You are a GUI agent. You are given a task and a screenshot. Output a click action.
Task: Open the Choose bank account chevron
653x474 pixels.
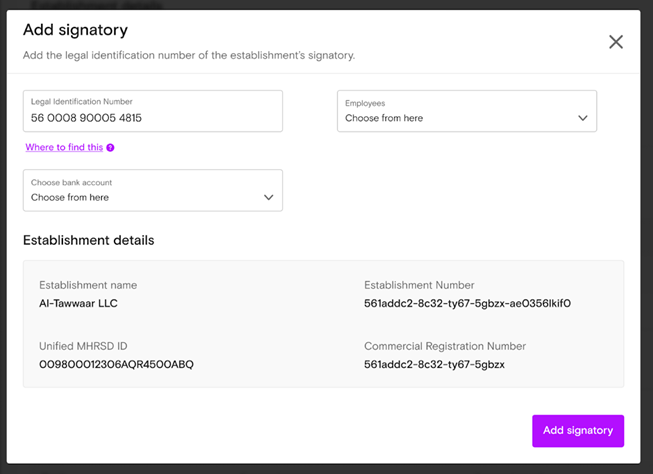269,197
